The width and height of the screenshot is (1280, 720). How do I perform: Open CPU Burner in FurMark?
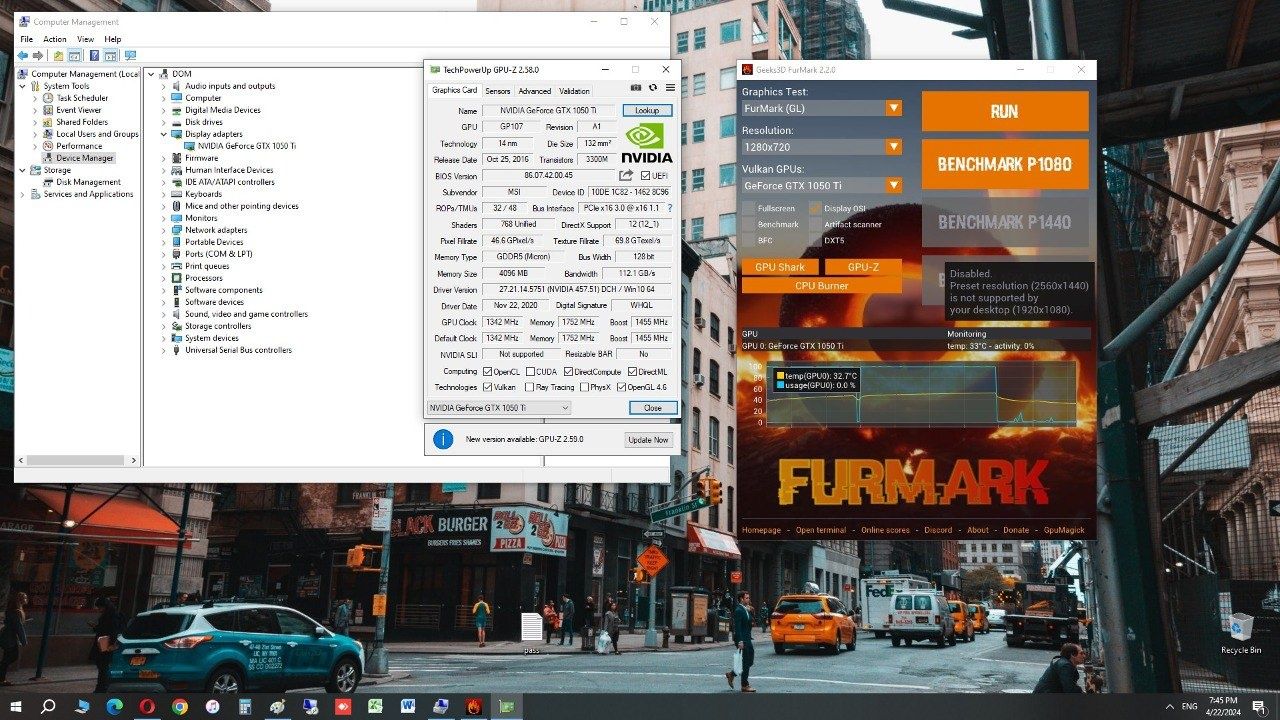[x=821, y=285]
